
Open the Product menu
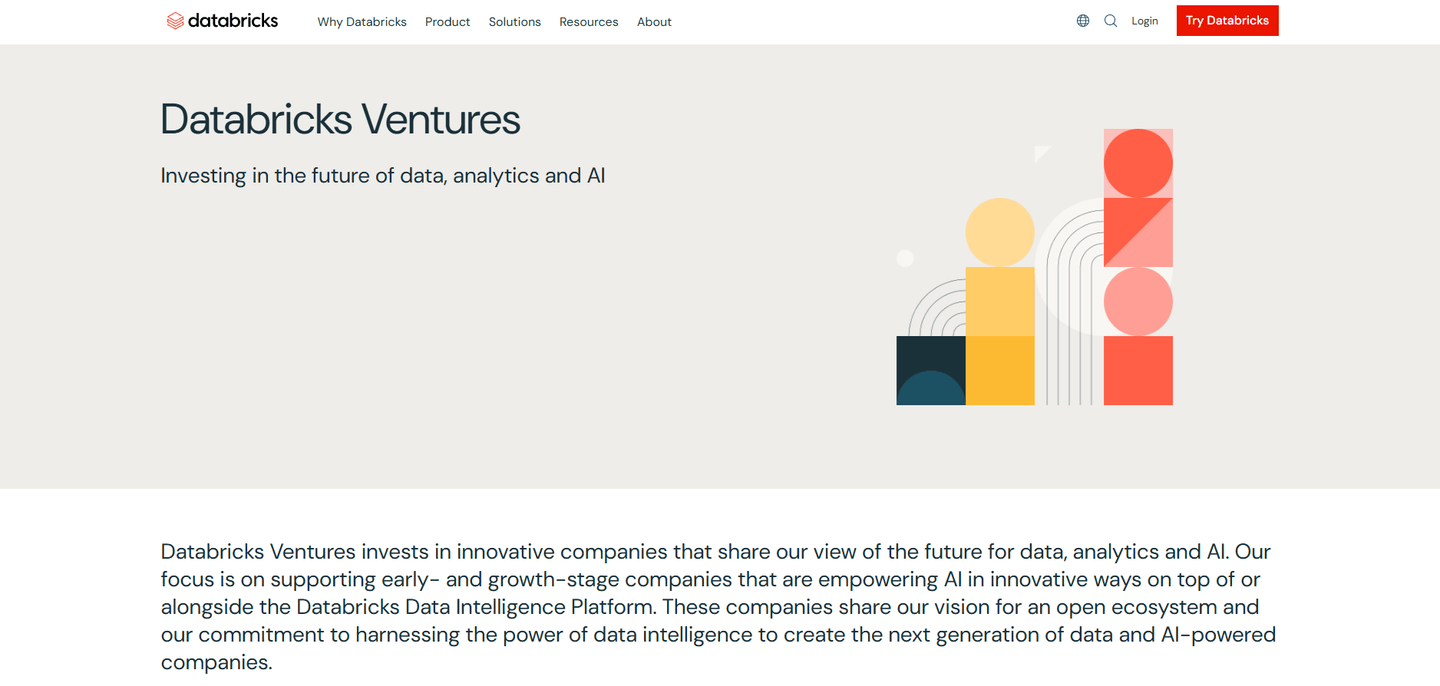click(447, 21)
